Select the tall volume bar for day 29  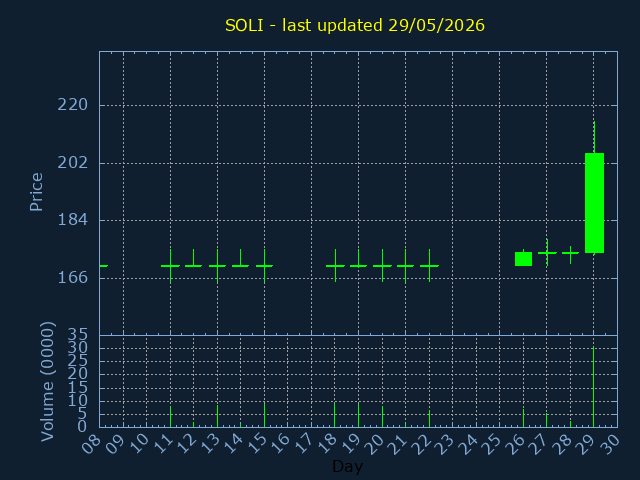point(593,387)
